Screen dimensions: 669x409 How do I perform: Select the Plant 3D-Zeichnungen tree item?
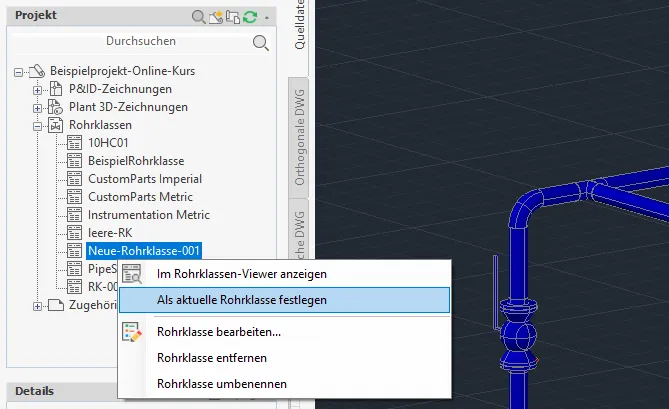[128, 107]
